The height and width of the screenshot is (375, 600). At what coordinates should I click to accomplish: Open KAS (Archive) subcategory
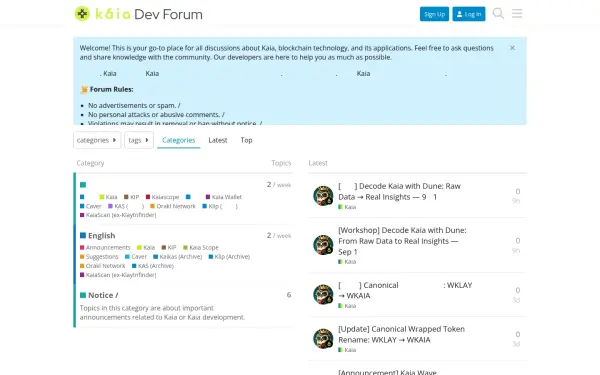coord(153,266)
